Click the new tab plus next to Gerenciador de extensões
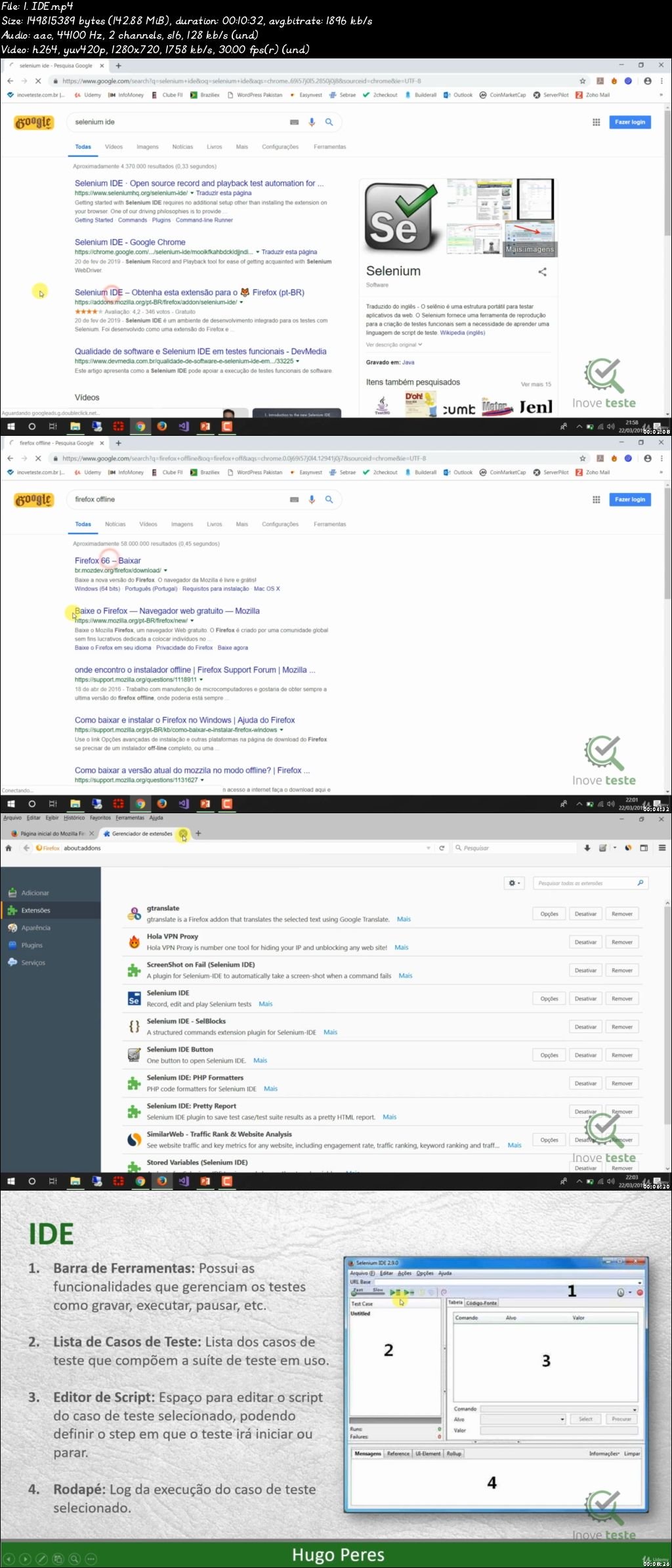Viewport: 672px width, 1568px height. pyautogui.click(x=198, y=833)
